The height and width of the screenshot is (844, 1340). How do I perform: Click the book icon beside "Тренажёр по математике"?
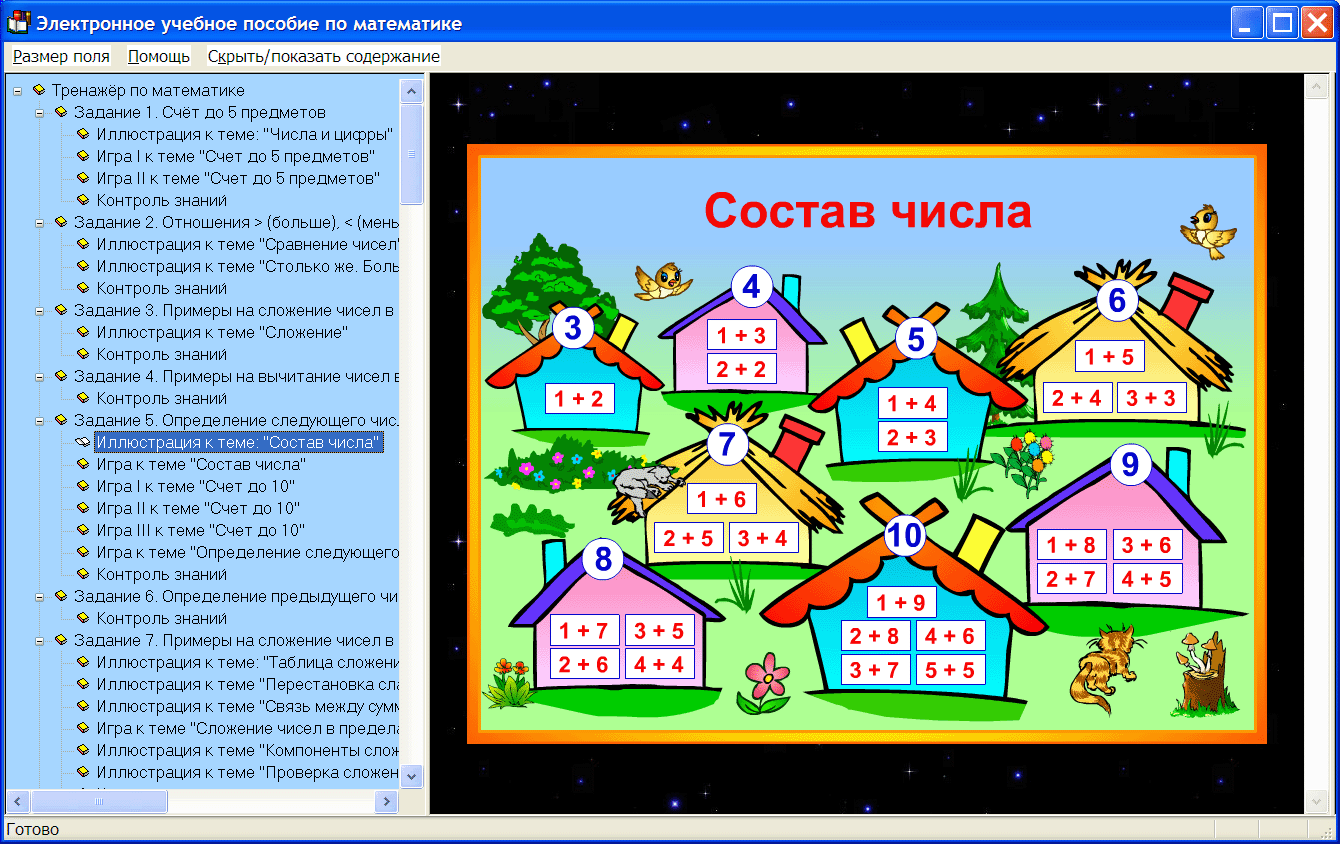click(38, 89)
